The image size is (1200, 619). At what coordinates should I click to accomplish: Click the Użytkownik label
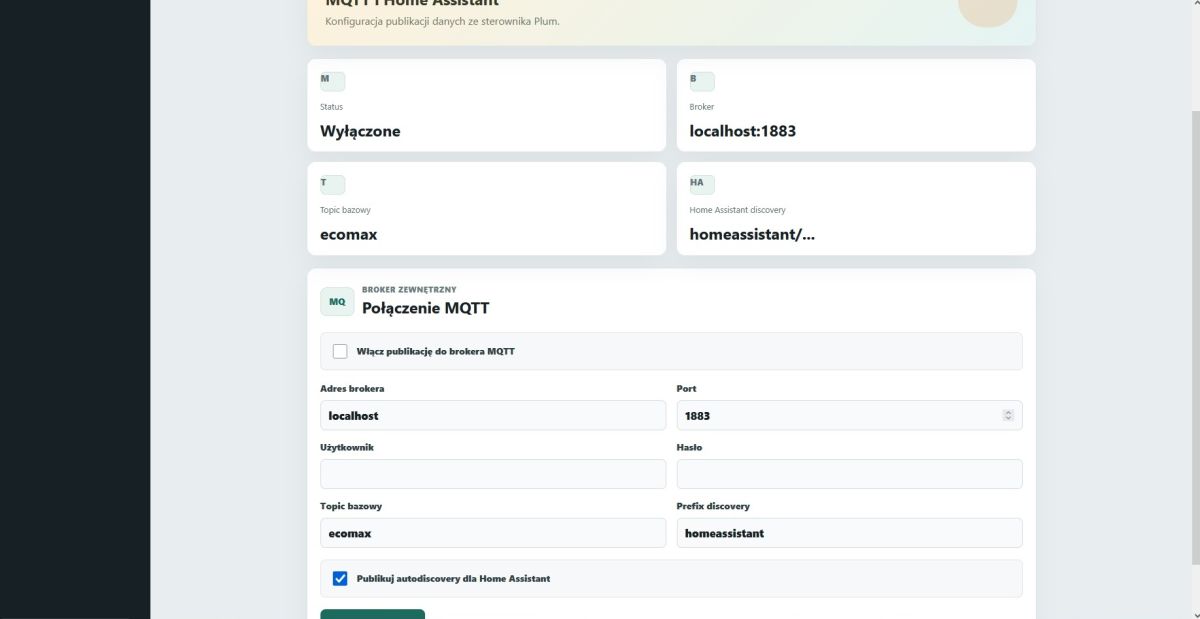347,447
